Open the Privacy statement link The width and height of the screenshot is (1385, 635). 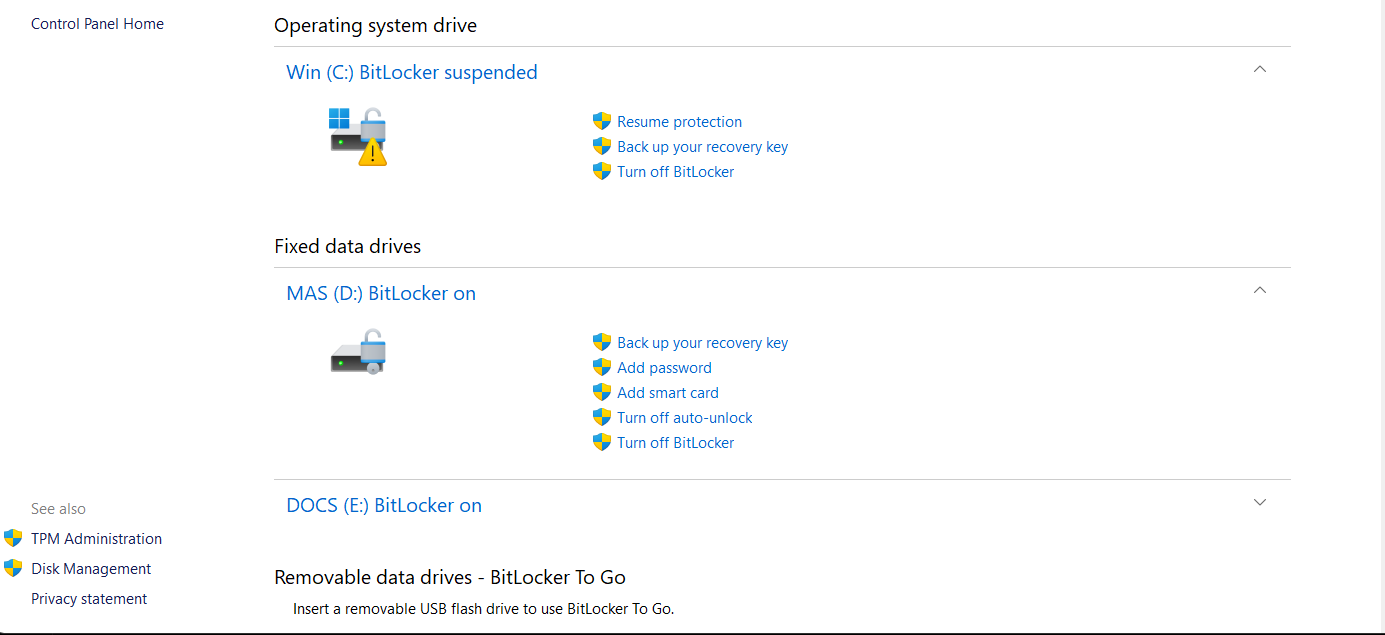pyautogui.click(x=89, y=598)
